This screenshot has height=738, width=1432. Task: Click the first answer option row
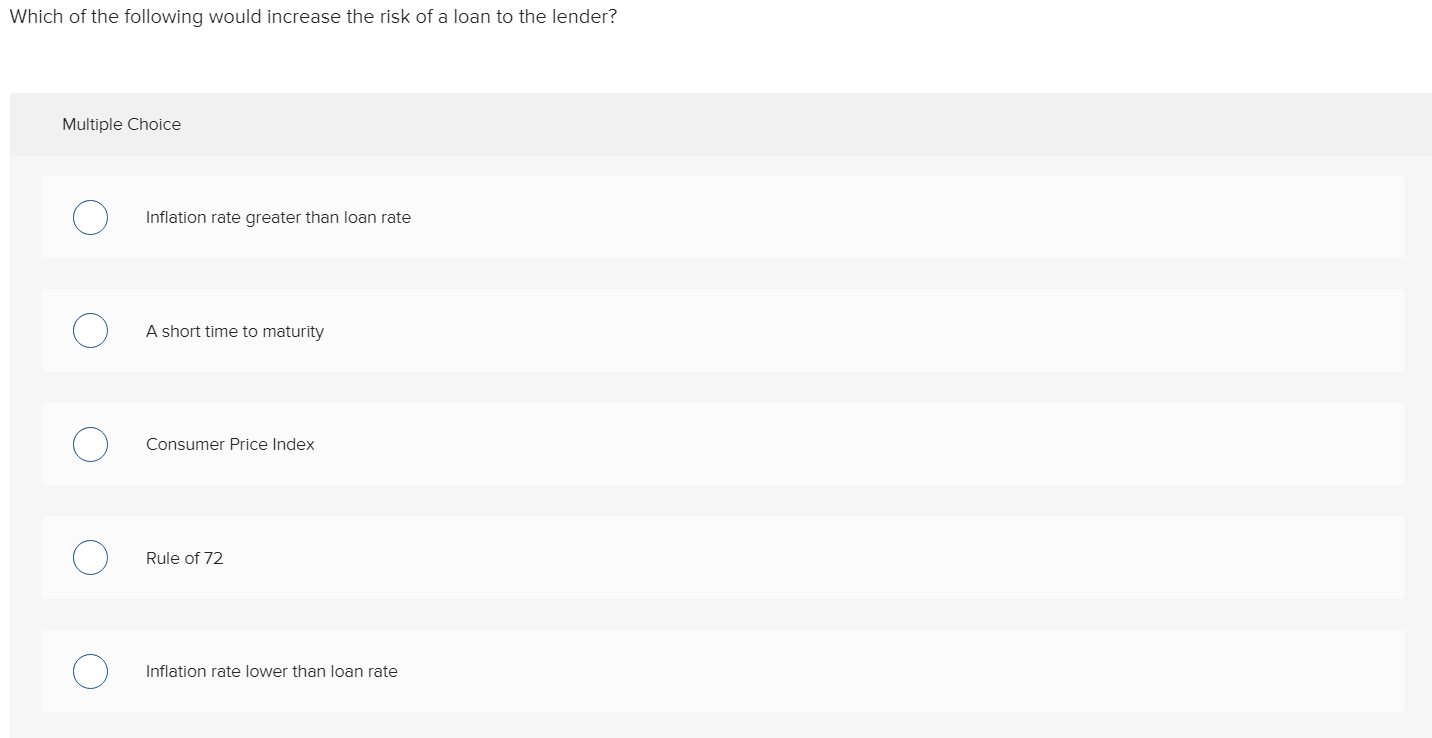pos(720,217)
